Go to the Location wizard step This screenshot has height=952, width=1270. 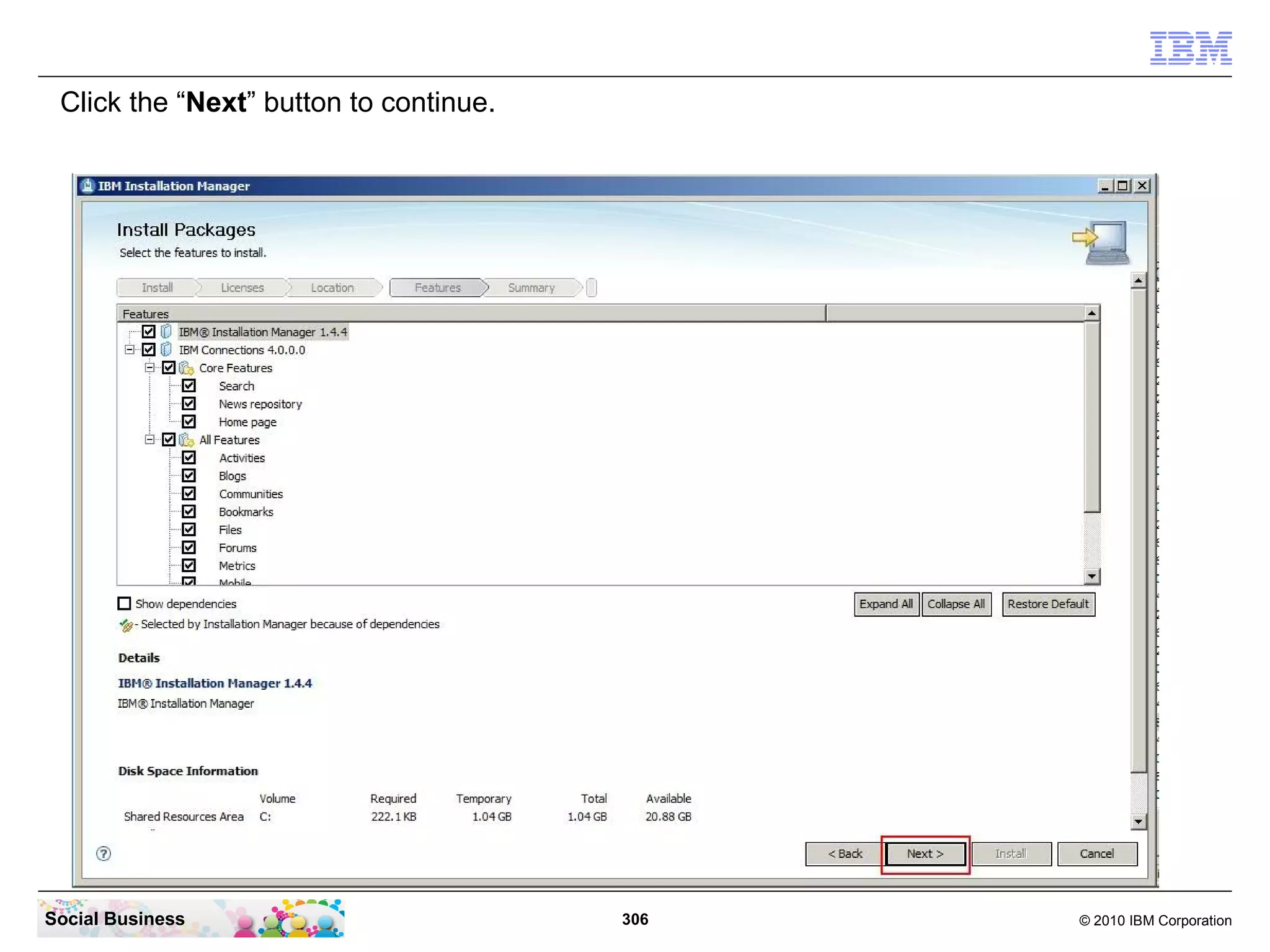click(332, 288)
